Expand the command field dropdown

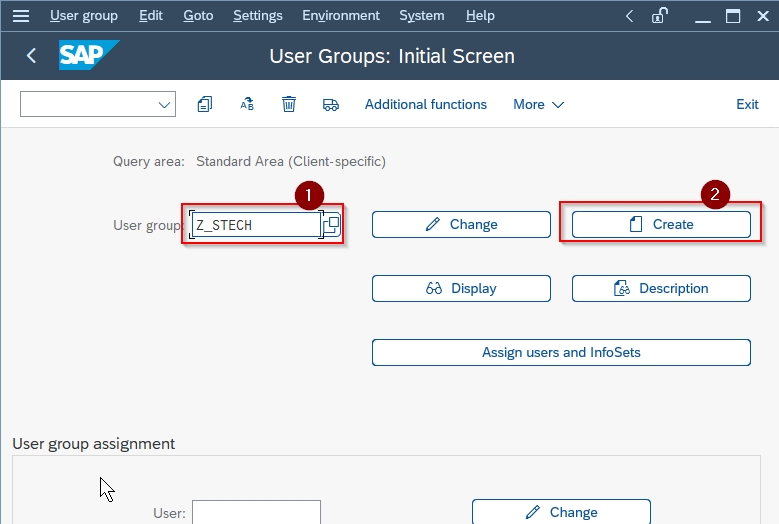pos(164,105)
